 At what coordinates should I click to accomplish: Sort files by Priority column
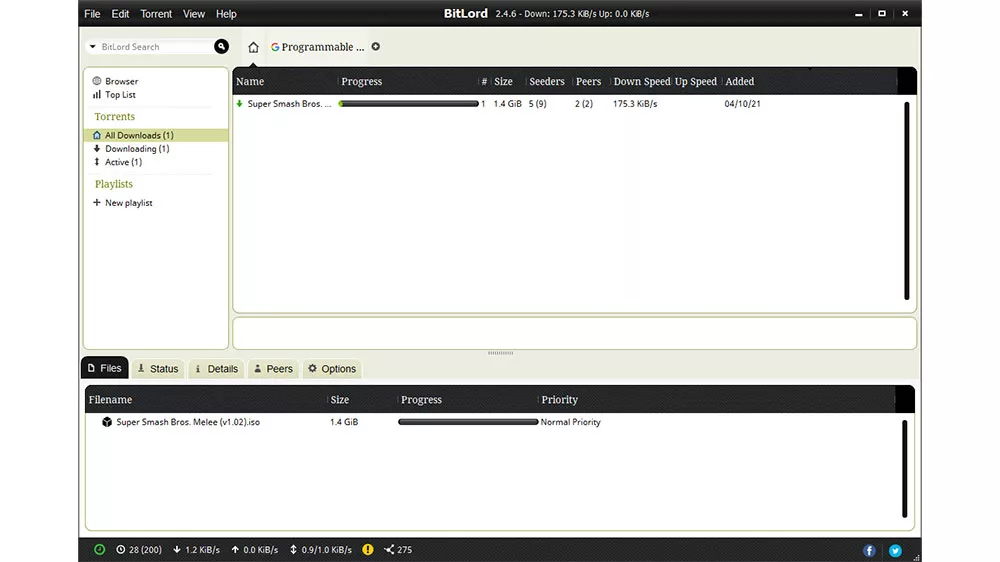560,399
